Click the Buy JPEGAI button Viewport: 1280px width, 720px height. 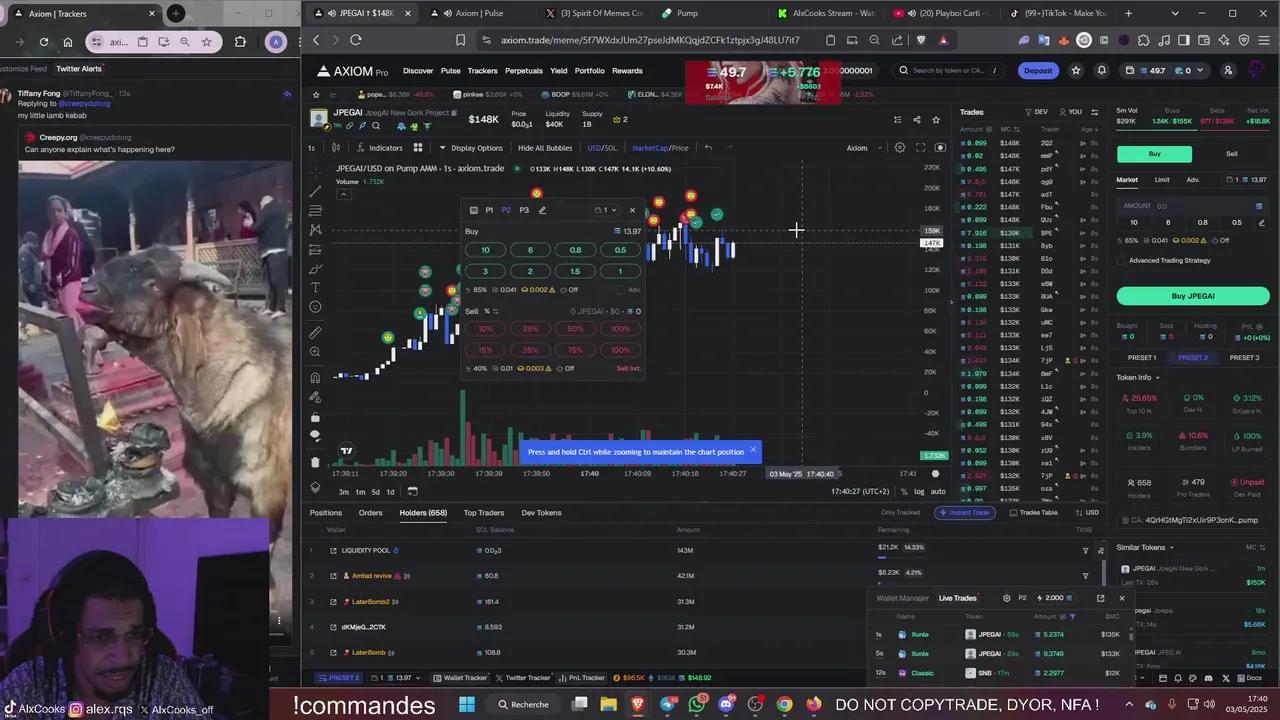[x=1193, y=296]
